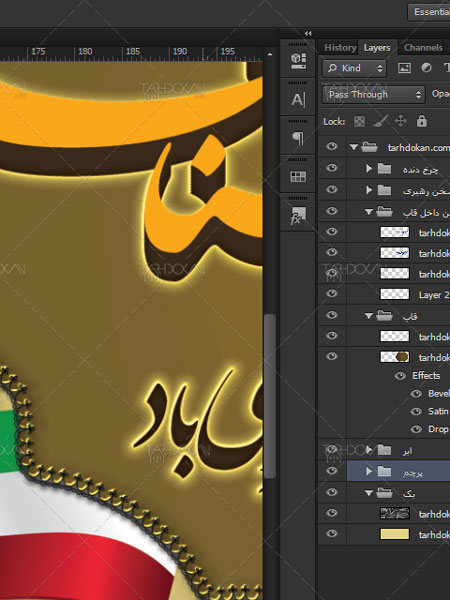Toggle the Effects visibility eye
Viewport: 450px width, 600px height.
400,376
